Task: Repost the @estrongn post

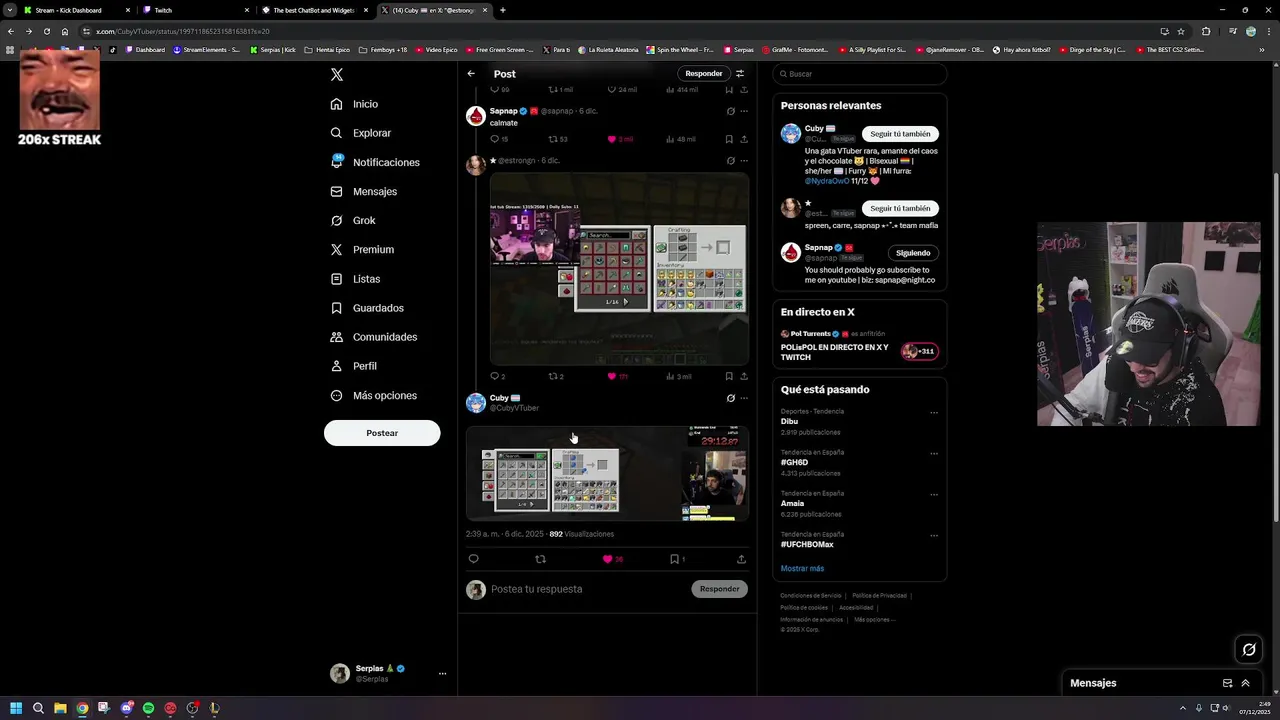Action: (552, 376)
